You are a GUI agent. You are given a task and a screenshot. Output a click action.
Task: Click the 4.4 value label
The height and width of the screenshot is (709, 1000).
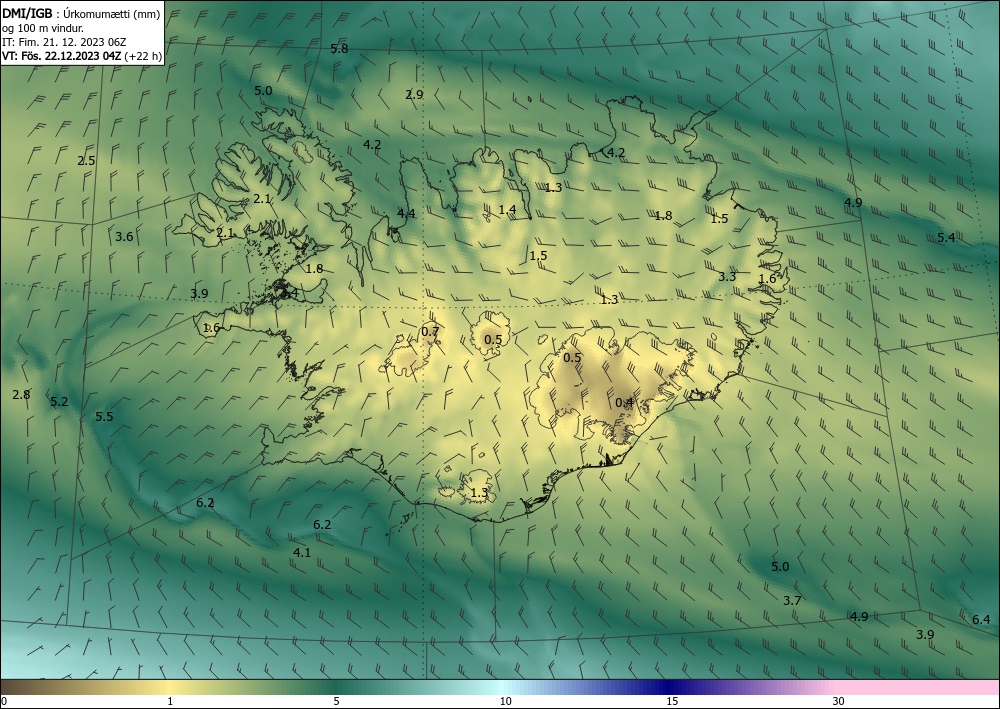(x=406, y=213)
